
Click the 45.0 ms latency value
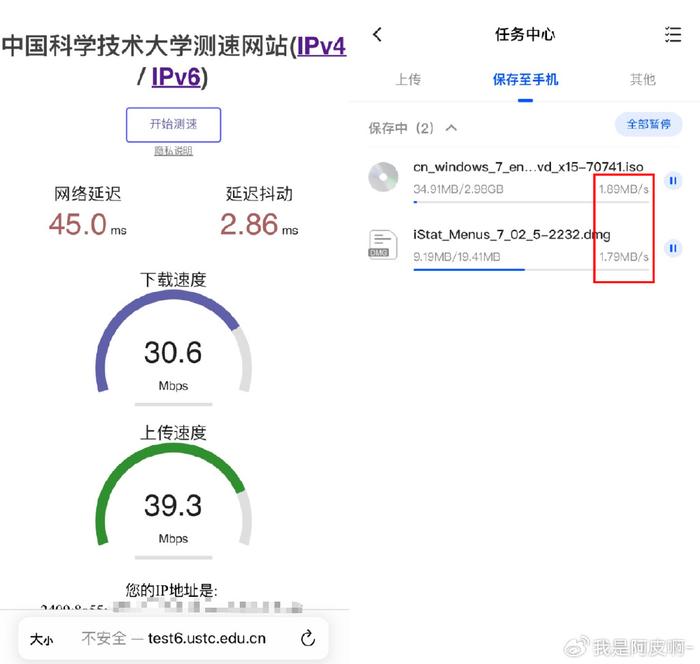pyautogui.click(x=88, y=224)
